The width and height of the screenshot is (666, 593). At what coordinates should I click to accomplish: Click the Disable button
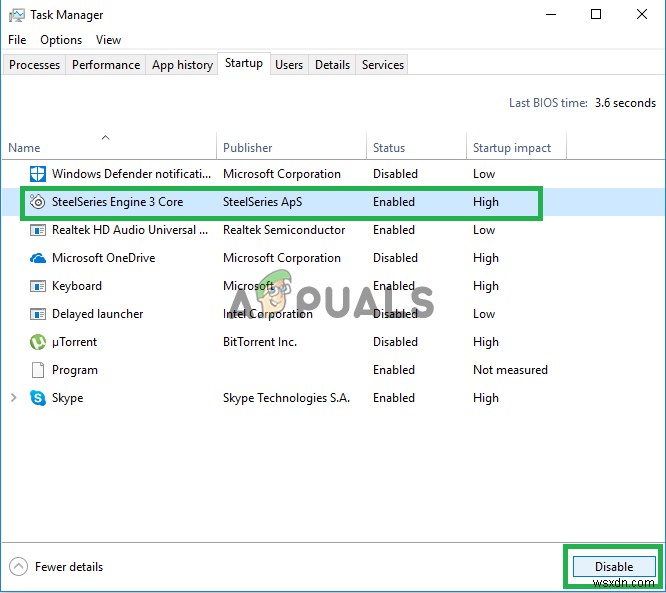[x=614, y=567]
